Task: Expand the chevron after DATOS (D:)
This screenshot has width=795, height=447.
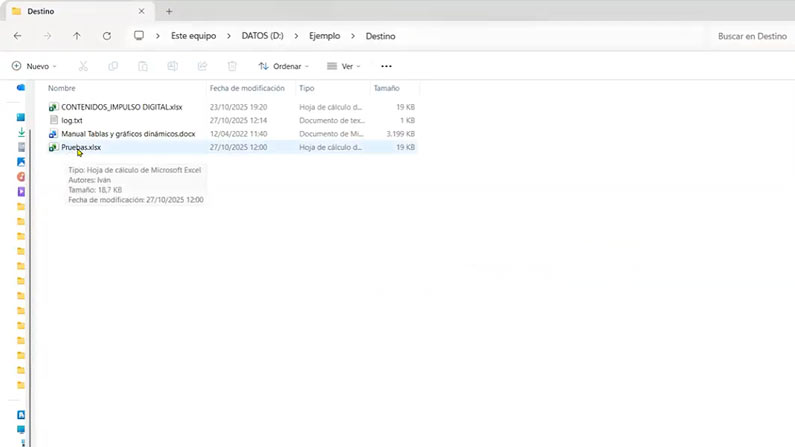Action: (x=296, y=36)
